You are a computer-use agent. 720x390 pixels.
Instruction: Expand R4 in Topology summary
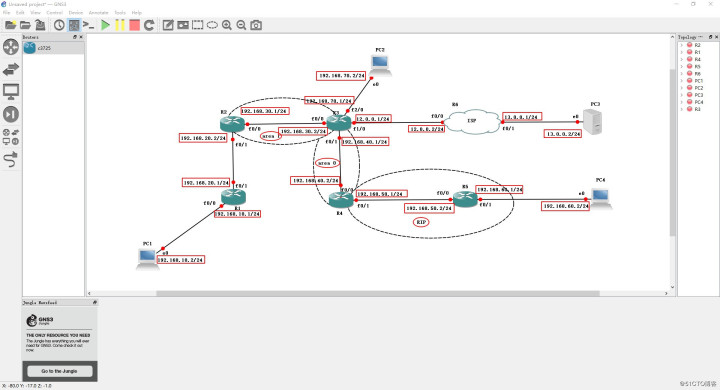tap(682, 59)
